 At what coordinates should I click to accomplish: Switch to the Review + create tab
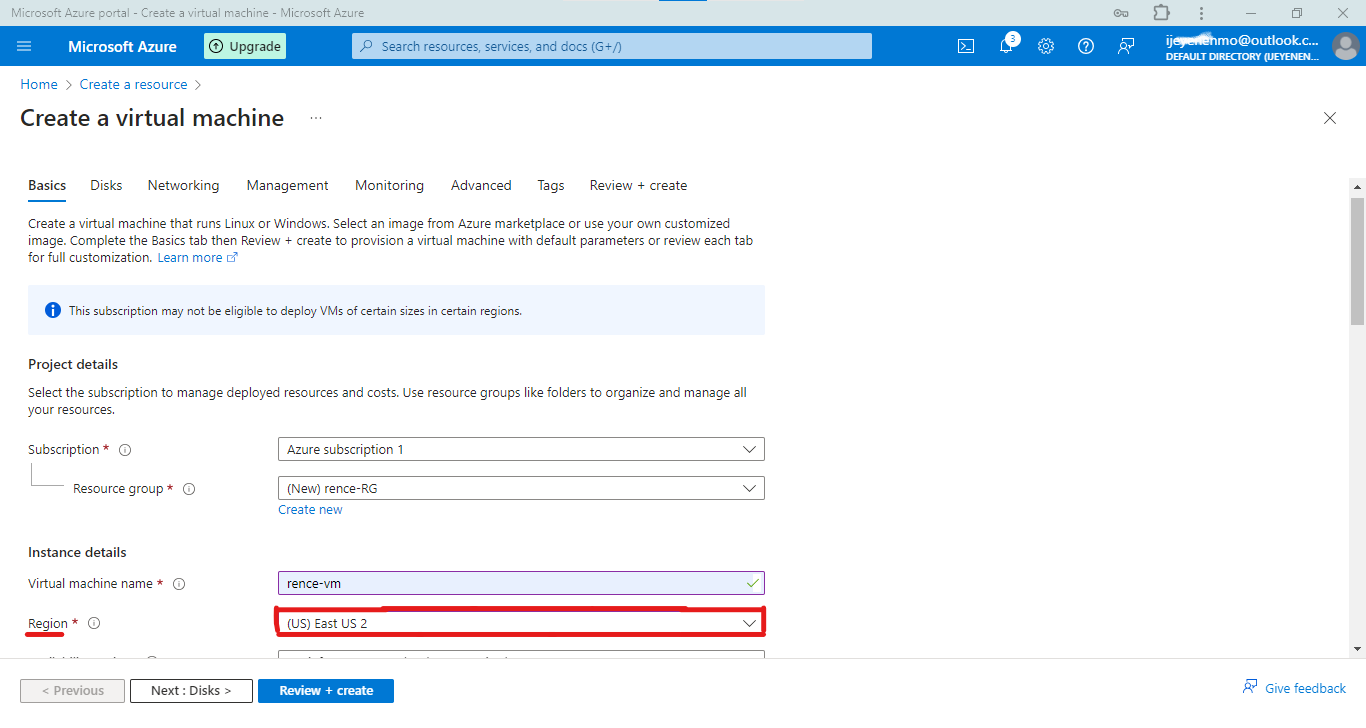tap(638, 186)
